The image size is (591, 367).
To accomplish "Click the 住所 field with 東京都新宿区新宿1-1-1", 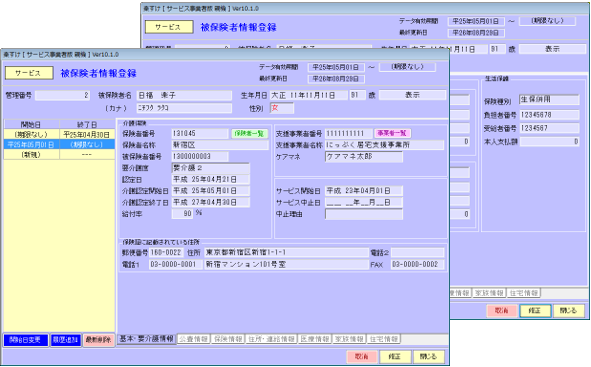I will point(286,252).
